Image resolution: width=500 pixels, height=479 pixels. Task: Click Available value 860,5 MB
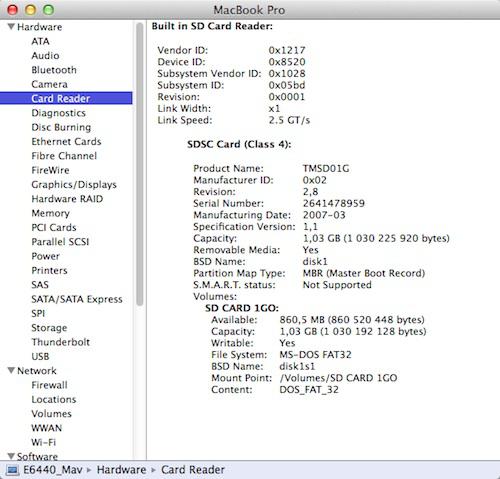352,320
